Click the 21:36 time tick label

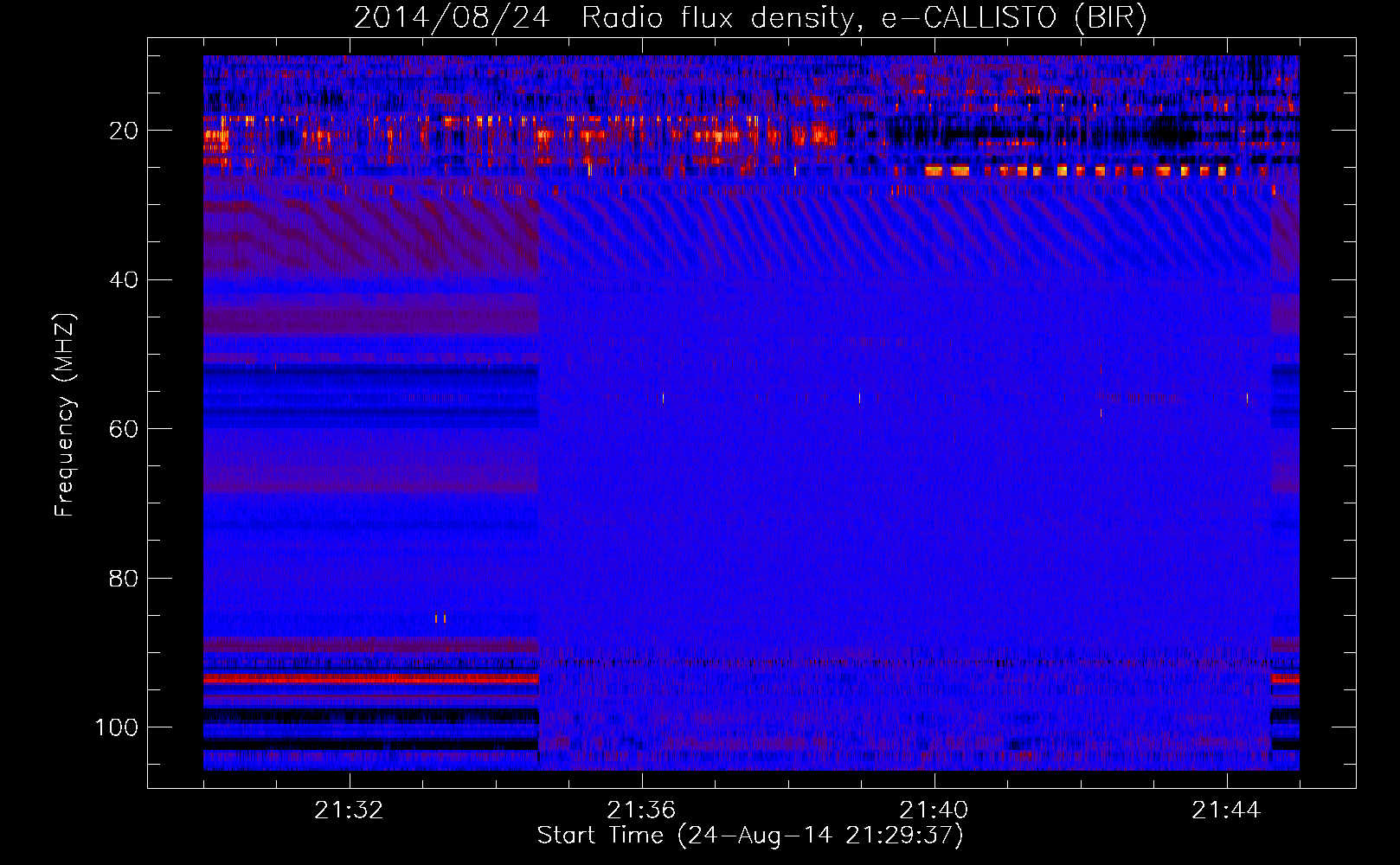[641, 811]
